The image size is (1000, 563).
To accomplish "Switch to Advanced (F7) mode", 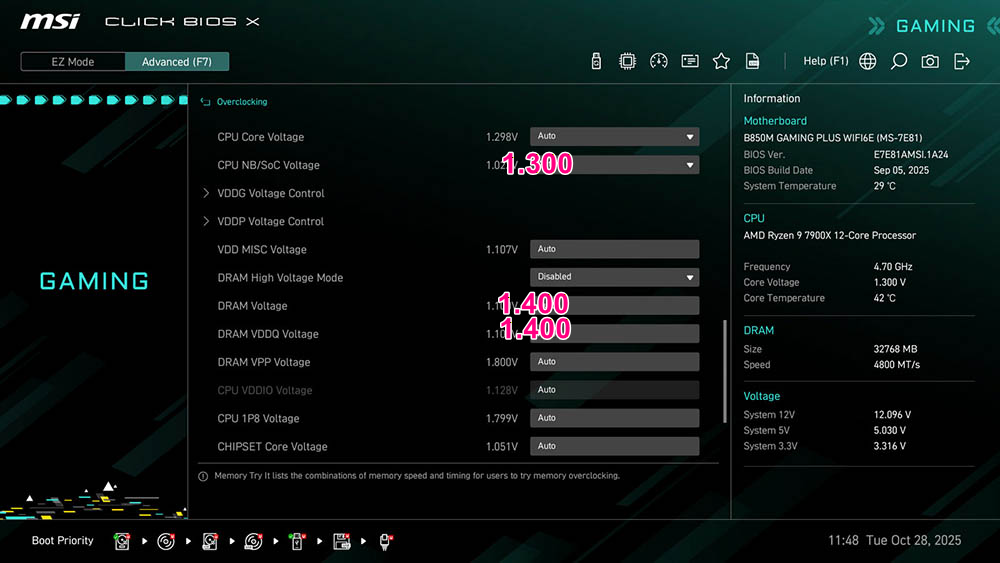I will point(177,62).
